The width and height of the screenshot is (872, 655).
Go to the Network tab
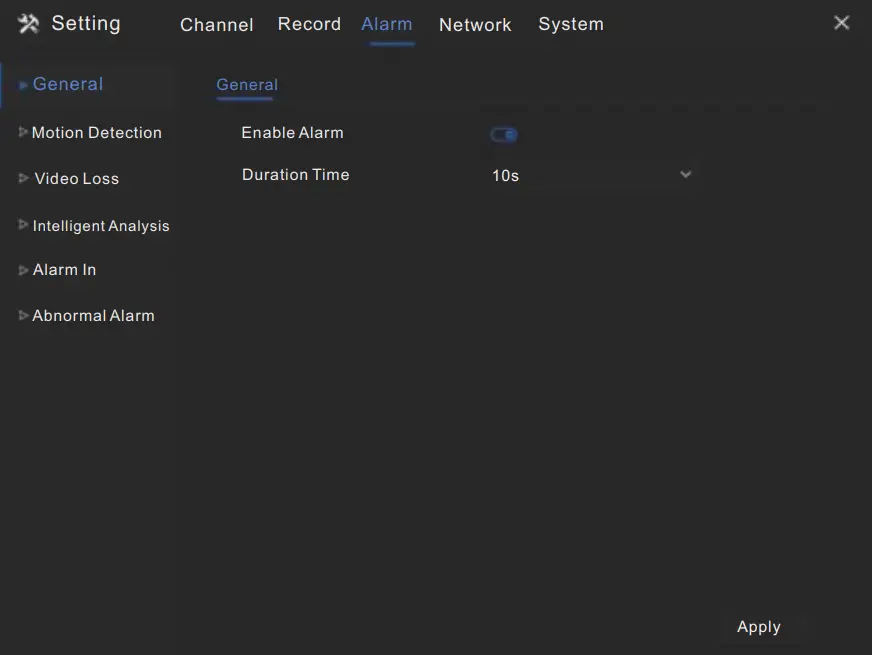pos(475,25)
